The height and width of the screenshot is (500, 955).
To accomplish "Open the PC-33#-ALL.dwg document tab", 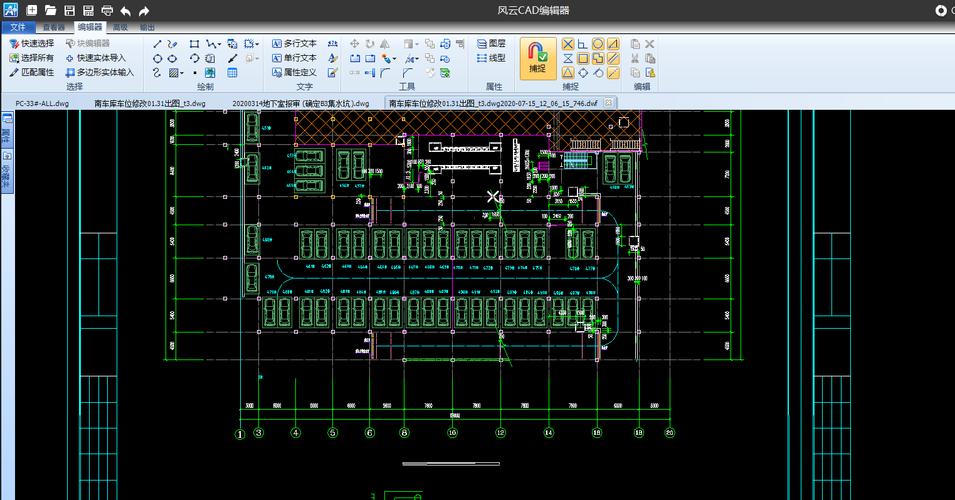I will tap(42, 103).
